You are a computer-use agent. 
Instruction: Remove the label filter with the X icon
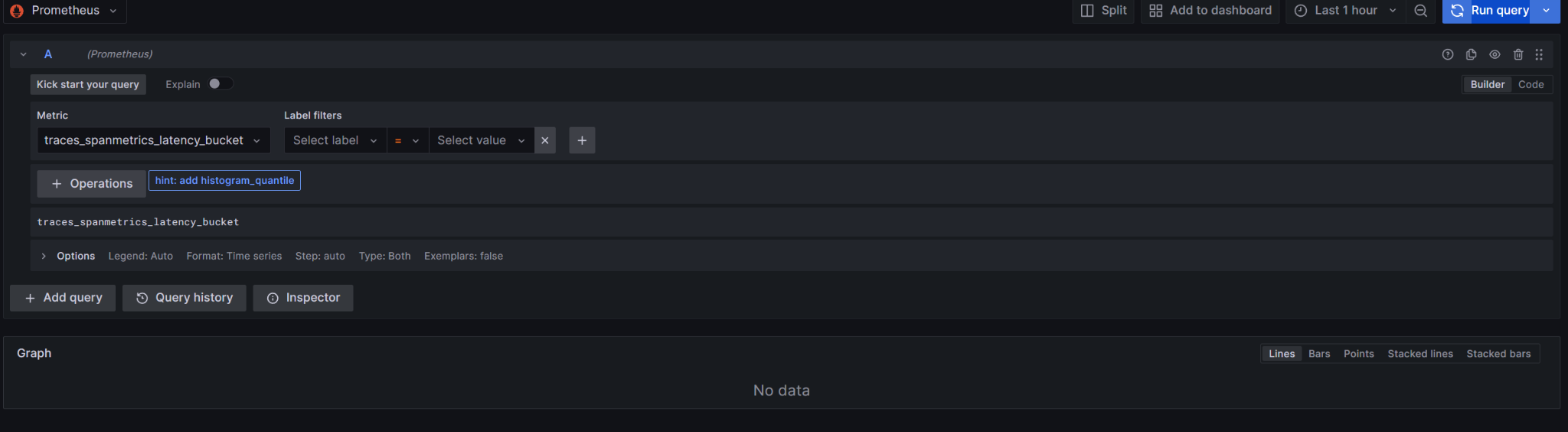click(545, 140)
